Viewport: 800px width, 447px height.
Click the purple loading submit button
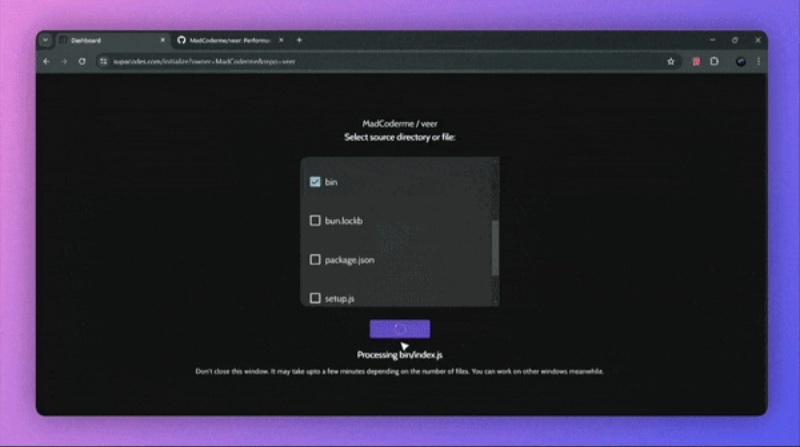pyautogui.click(x=399, y=329)
